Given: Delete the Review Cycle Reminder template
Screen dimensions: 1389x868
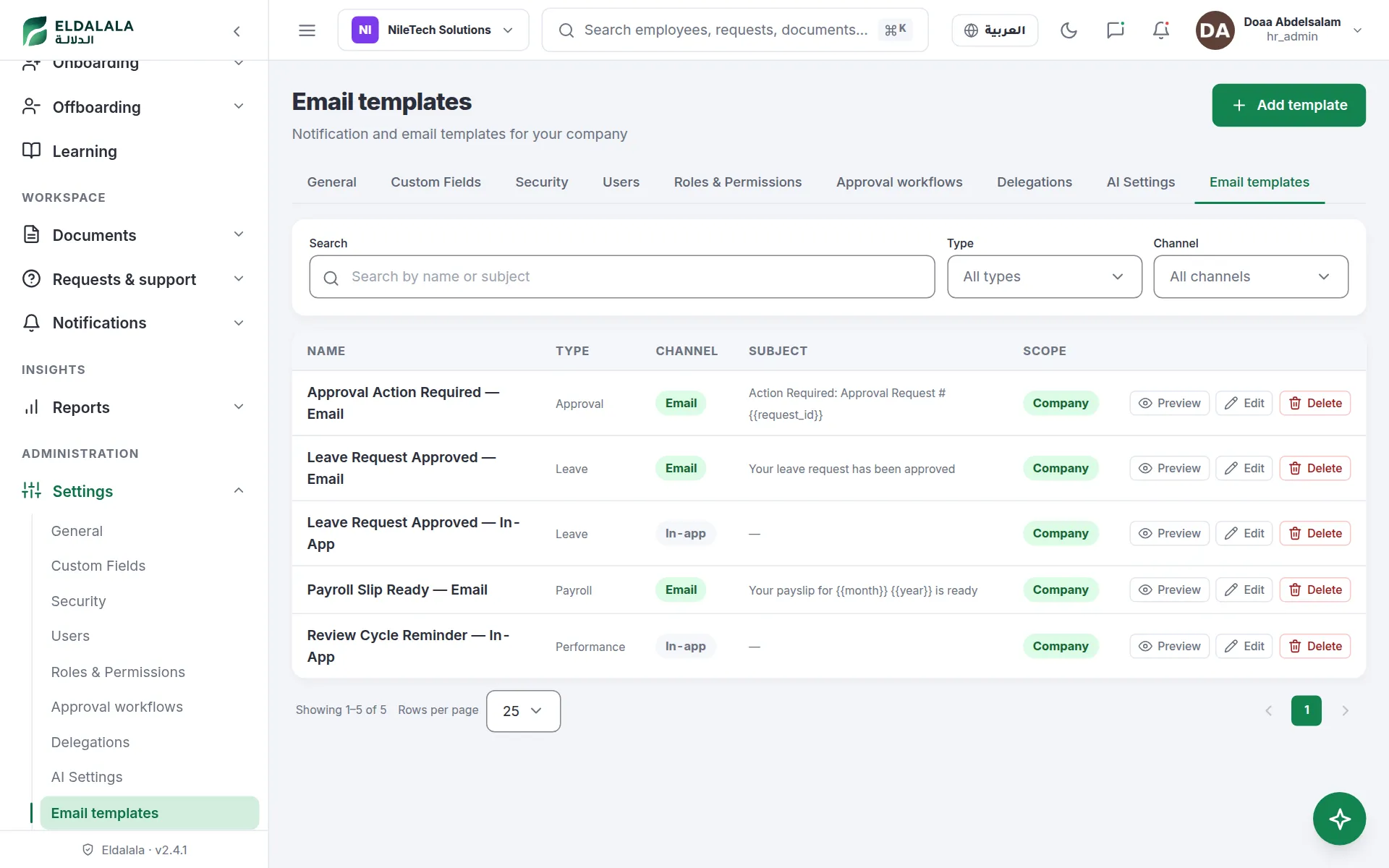Looking at the screenshot, I should coord(1315,647).
